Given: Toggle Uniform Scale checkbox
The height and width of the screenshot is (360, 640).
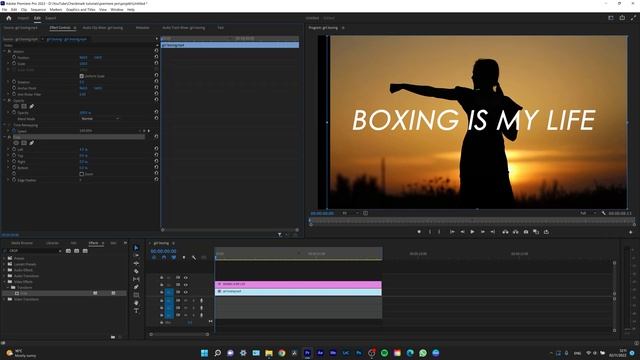Looking at the screenshot, I should coord(82,76).
